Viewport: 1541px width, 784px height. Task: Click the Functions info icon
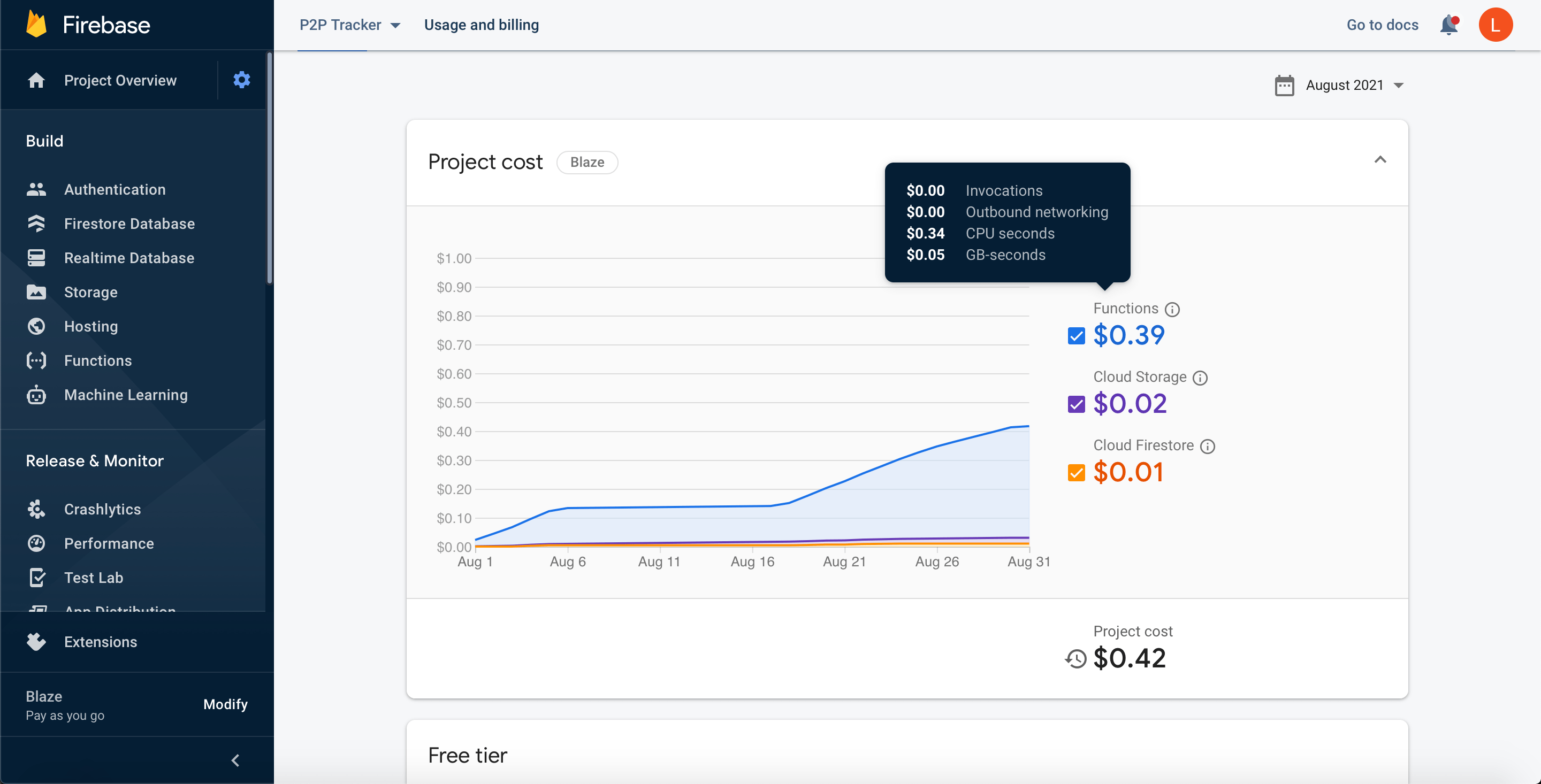click(x=1172, y=309)
